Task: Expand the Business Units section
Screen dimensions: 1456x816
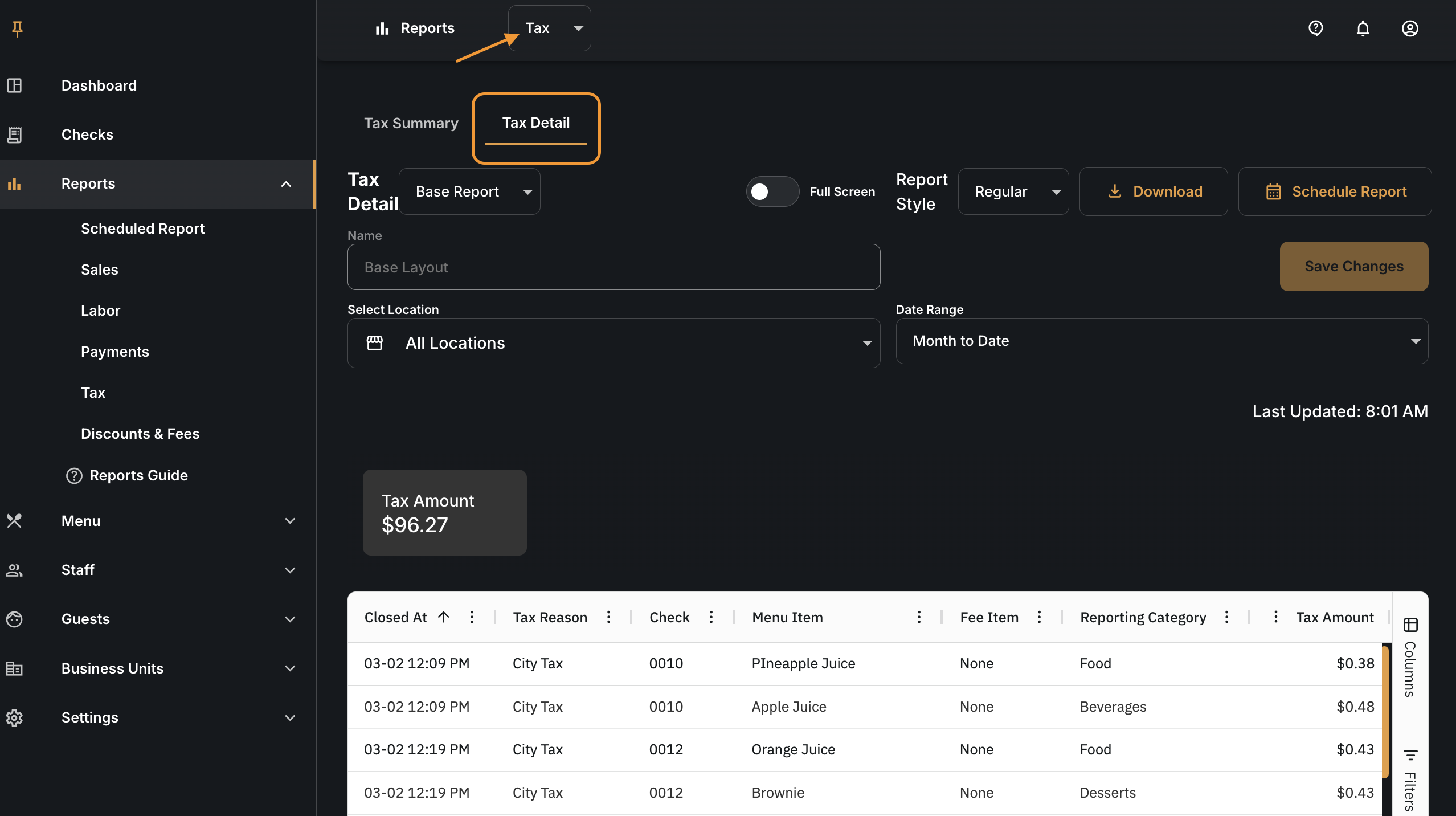Action: point(290,668)
